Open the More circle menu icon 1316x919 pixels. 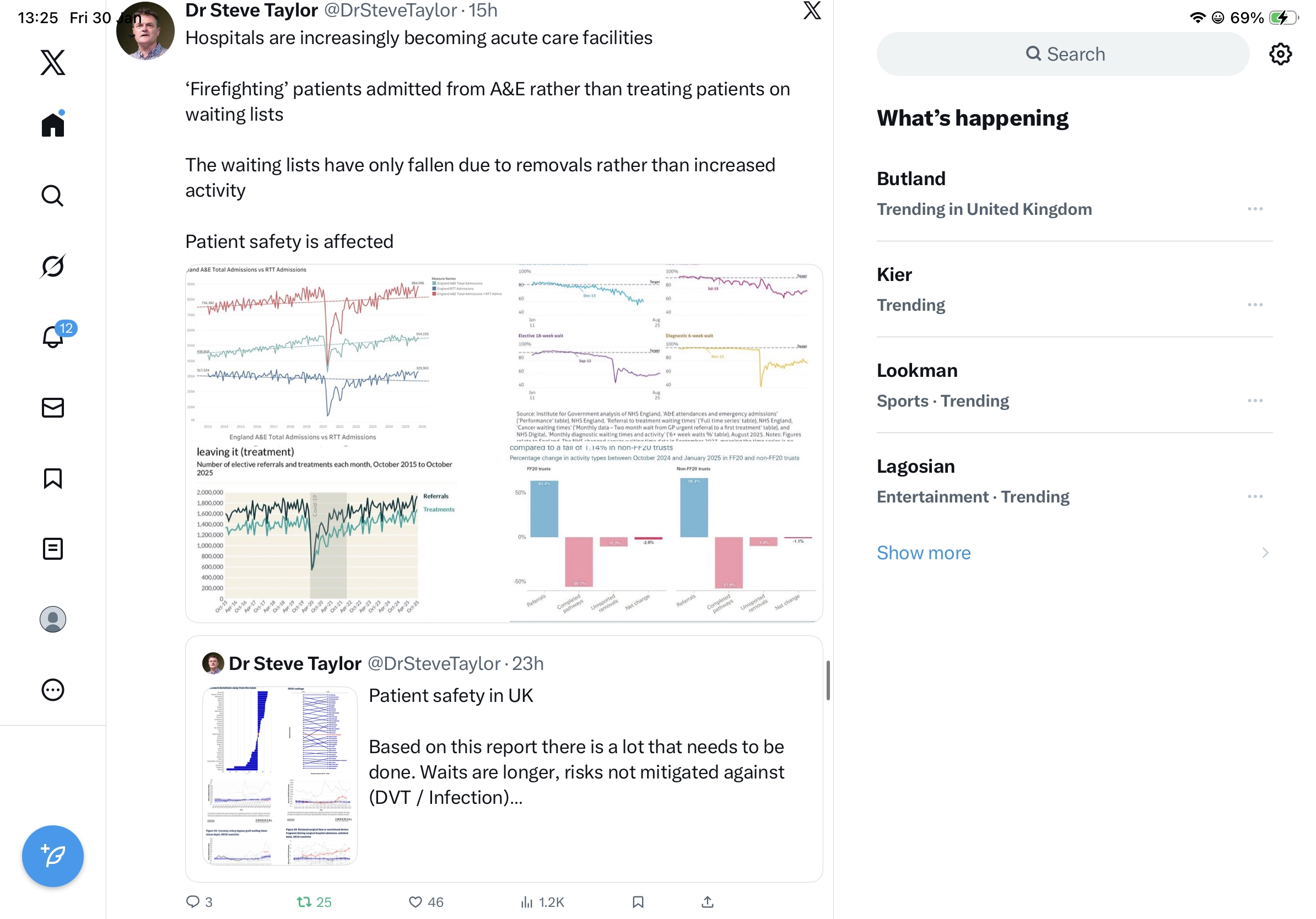tap(53, 690)
